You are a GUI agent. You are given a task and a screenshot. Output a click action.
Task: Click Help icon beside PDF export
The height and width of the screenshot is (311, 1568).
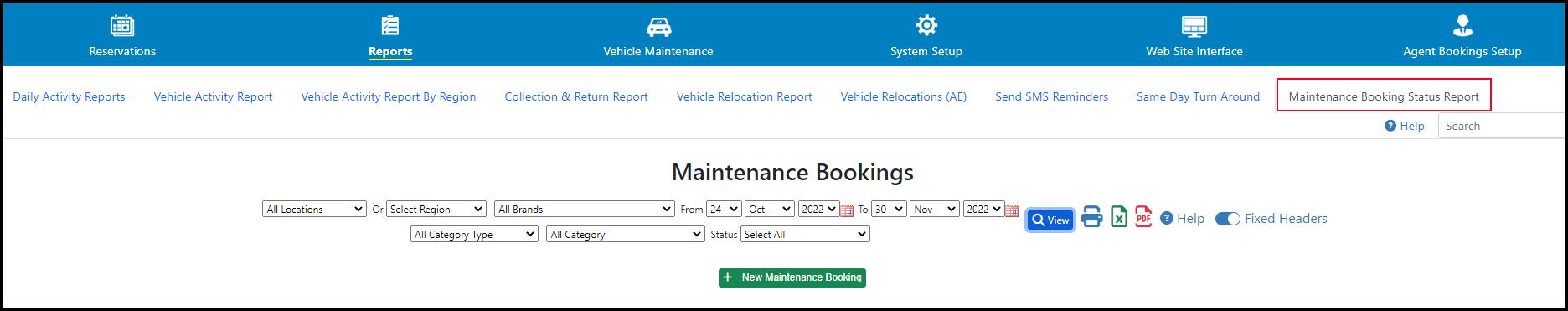coord(1167,219)
